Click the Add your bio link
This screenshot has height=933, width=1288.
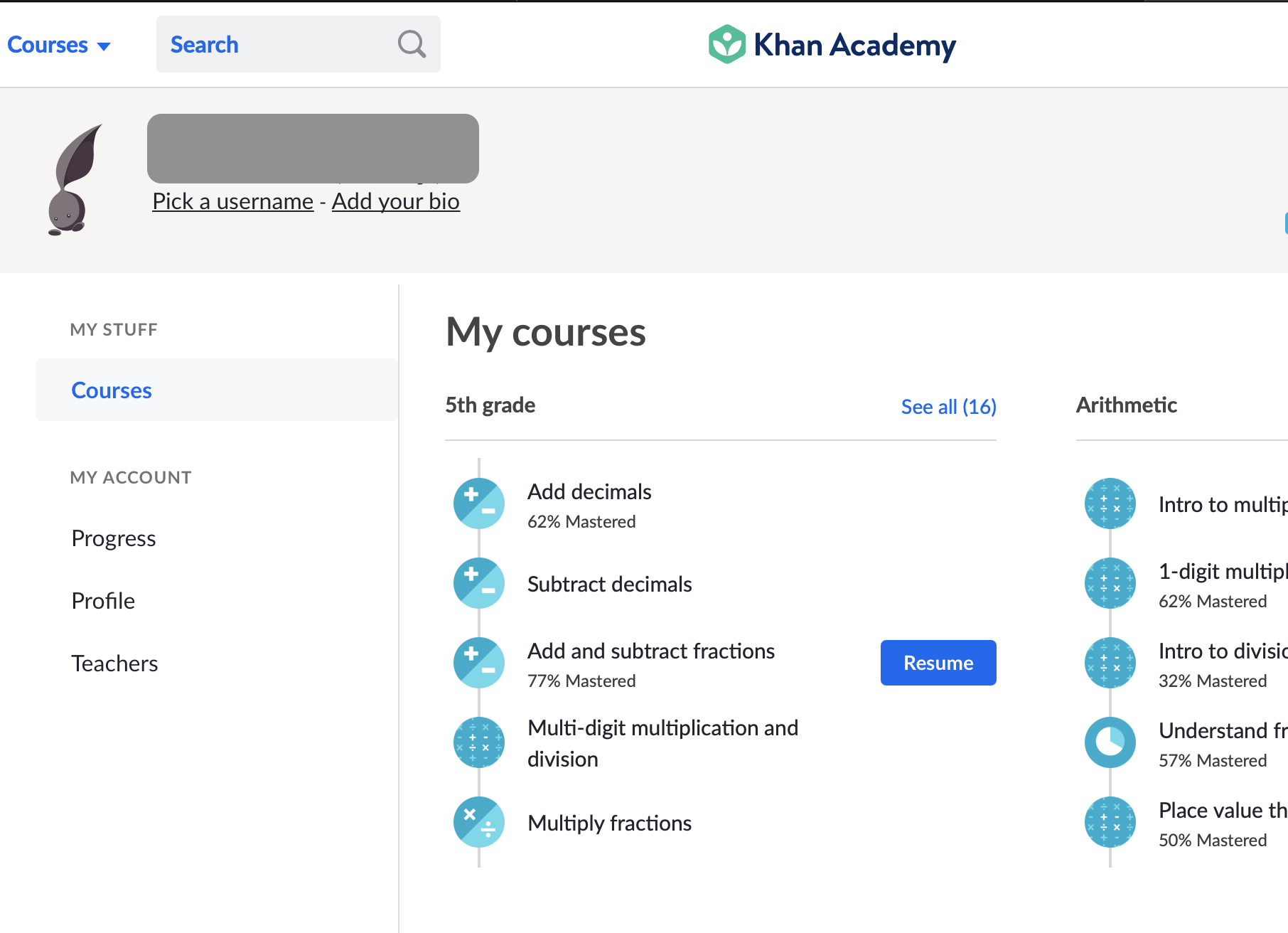[x=395, y=201]
